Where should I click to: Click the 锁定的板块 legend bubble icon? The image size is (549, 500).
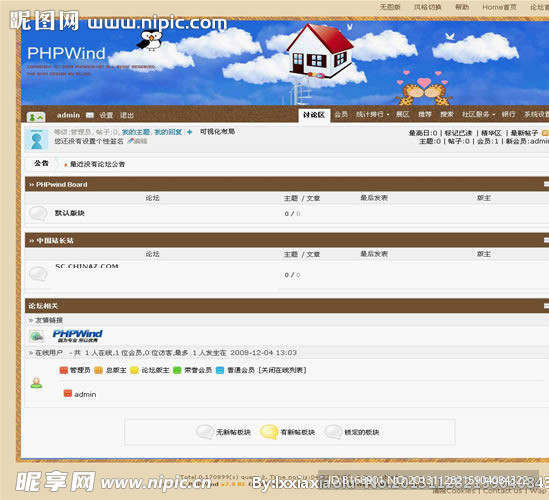(333, 432)
